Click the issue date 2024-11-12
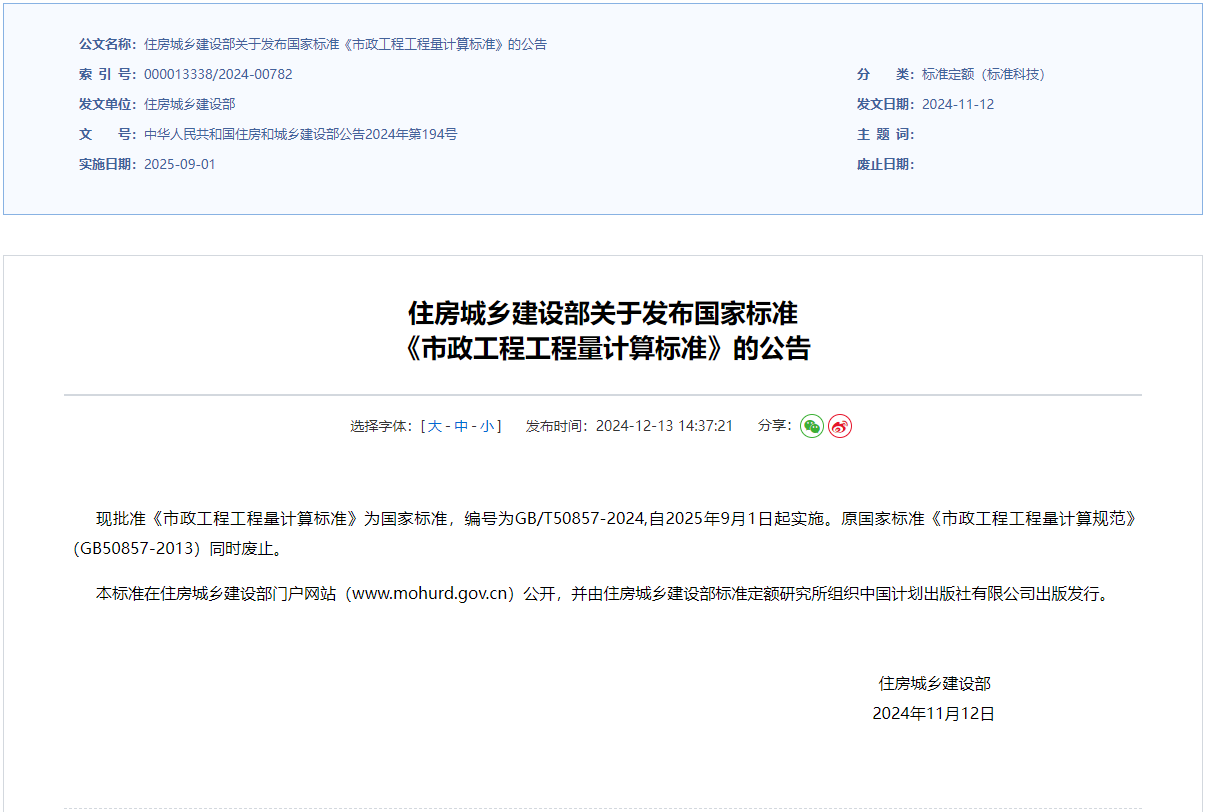 (958, 104)
